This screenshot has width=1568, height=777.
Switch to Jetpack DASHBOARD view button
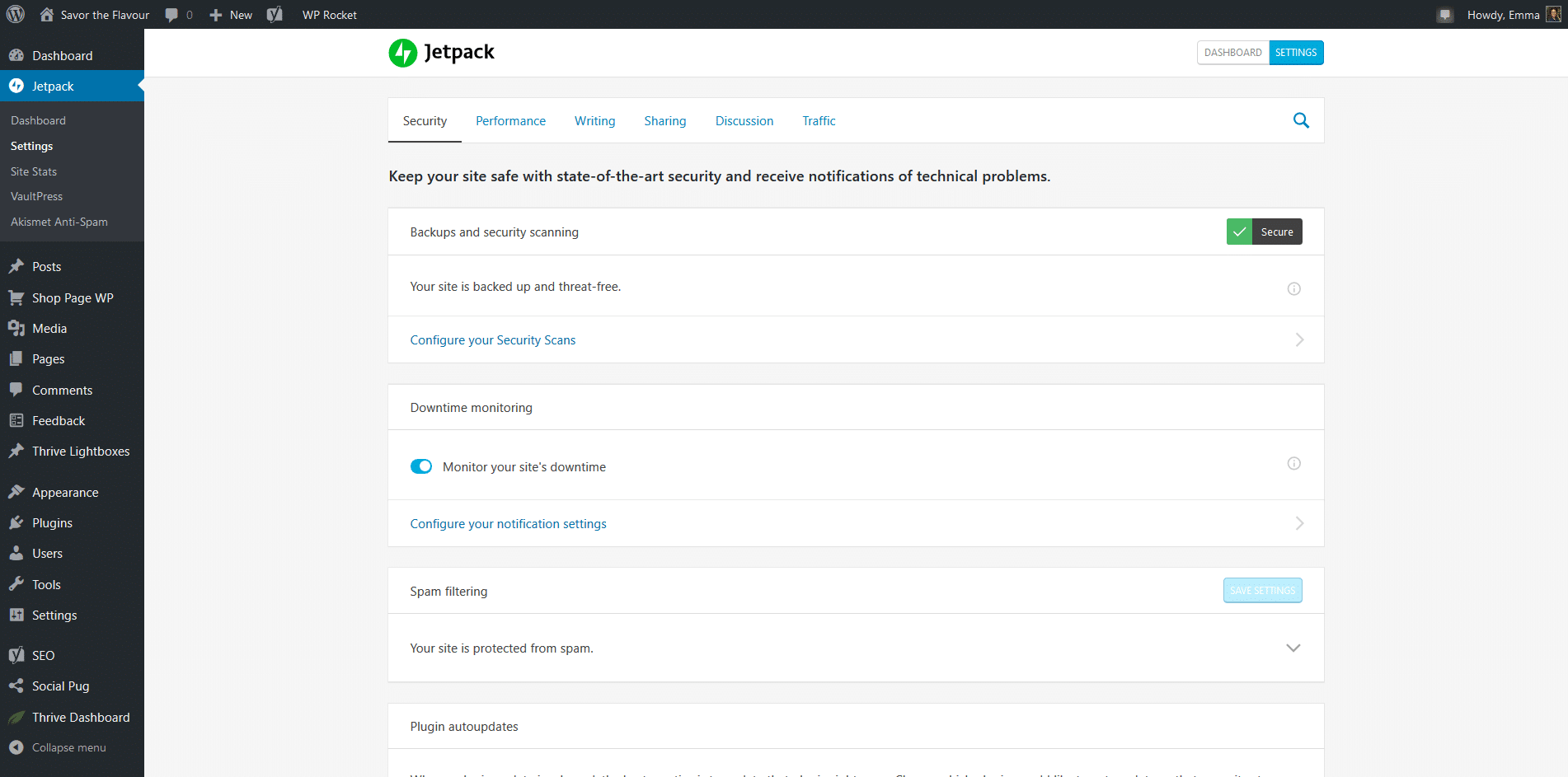pyautogui.click(x=1233, y=53)
